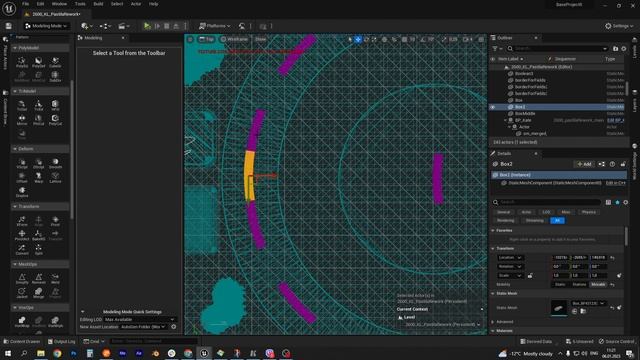Open the Actor menu

tap(136, 4)
